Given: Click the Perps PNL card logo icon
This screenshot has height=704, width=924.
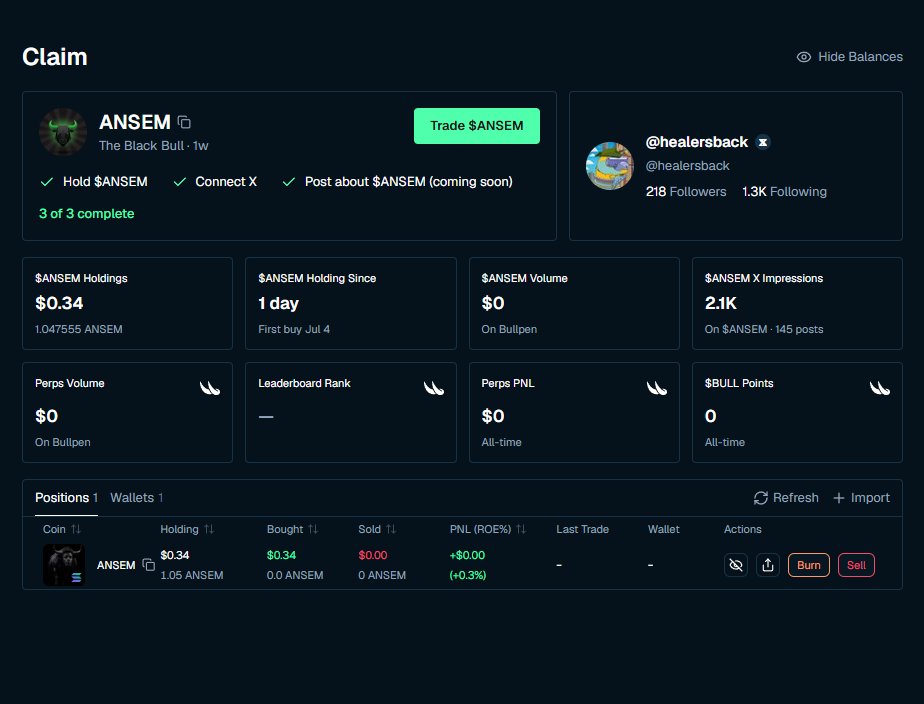Looking at the screenshot, I should (656, 388).
